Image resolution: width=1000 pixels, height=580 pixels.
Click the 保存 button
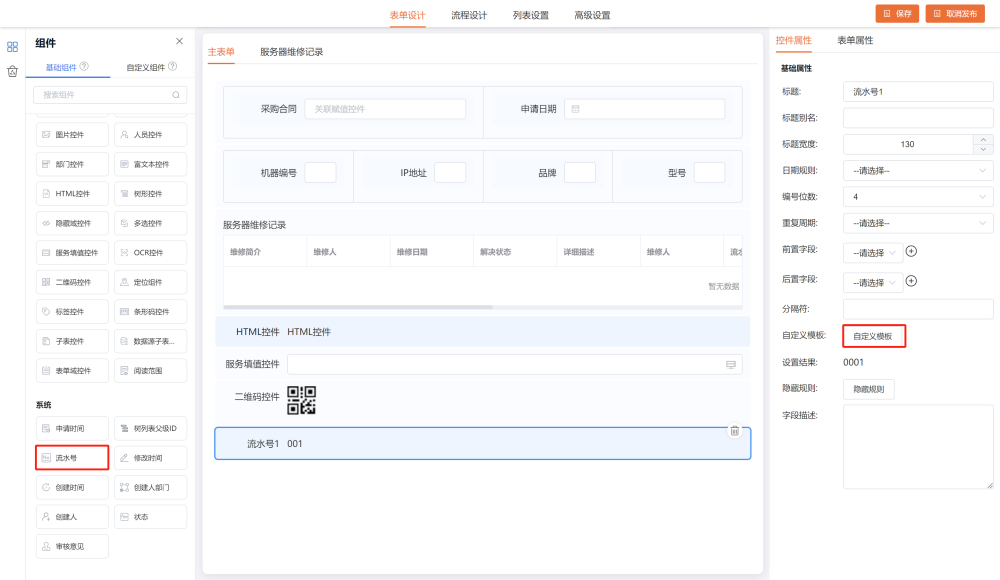pyautogui.click(x=897, y=13)
